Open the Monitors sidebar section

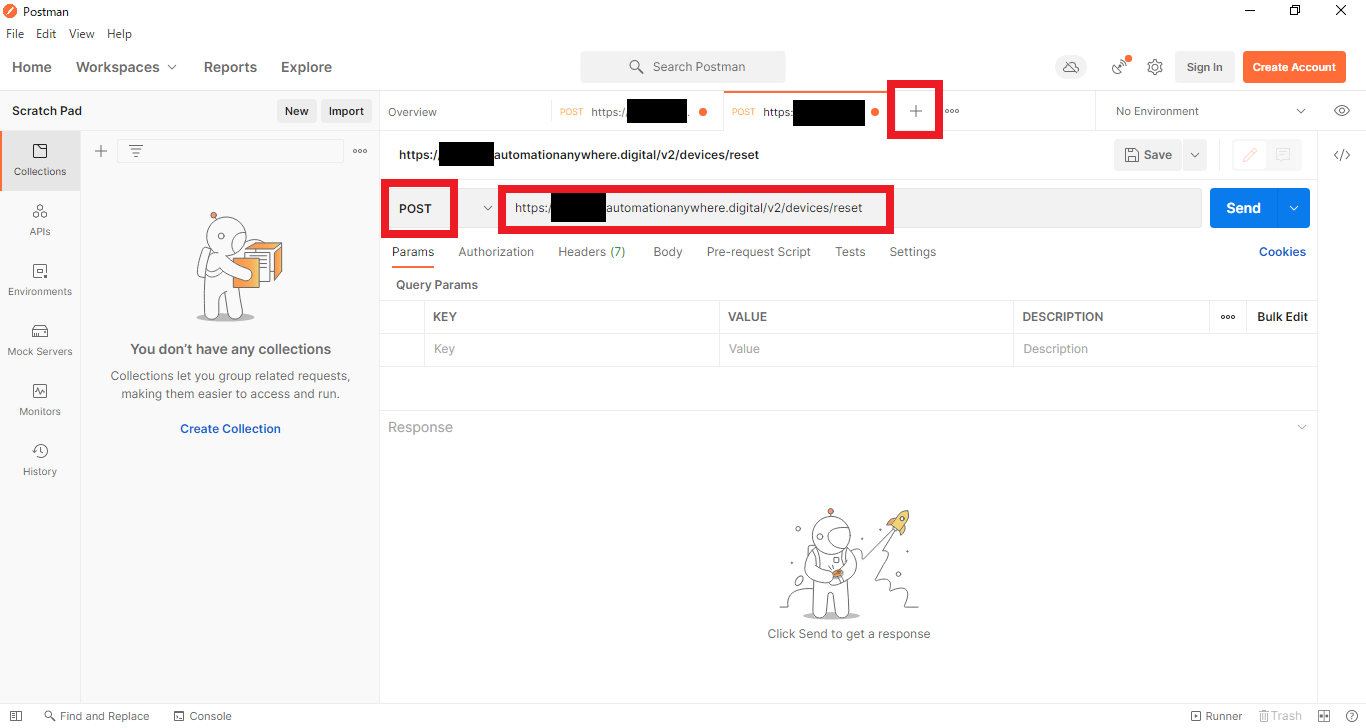pyautogui.click(x=40, y=400)
